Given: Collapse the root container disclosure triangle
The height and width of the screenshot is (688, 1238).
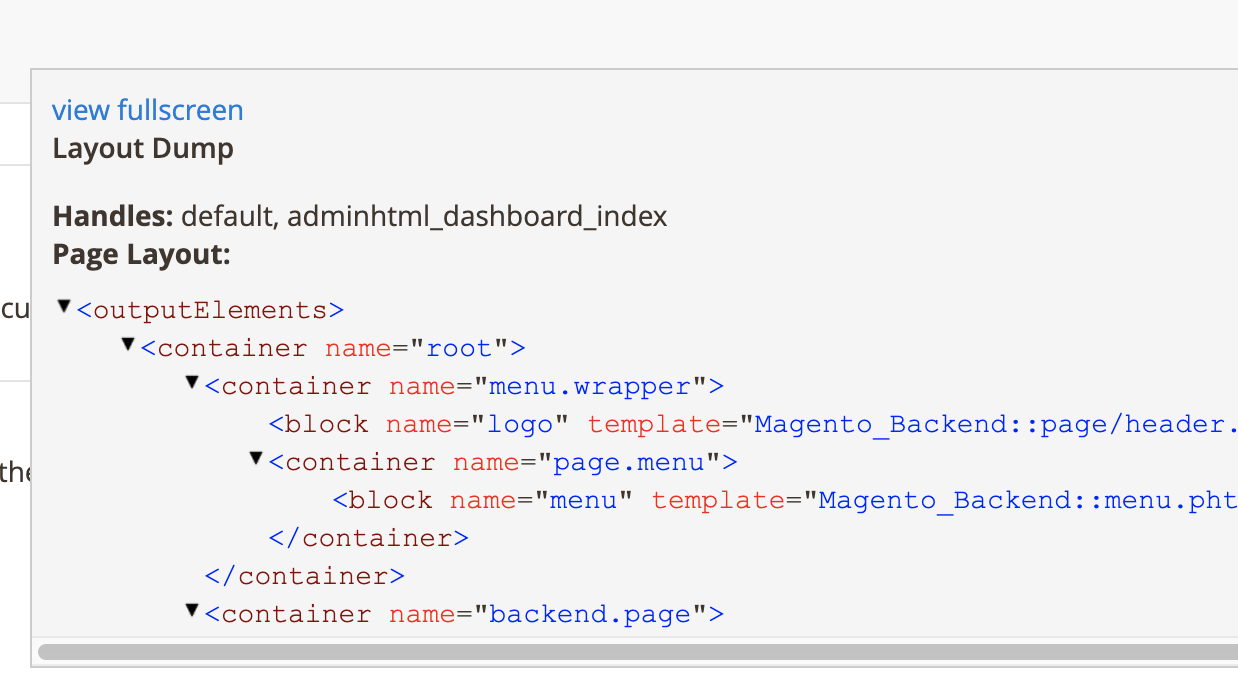Looking at the screenshot, I should (x=128, y=345).
